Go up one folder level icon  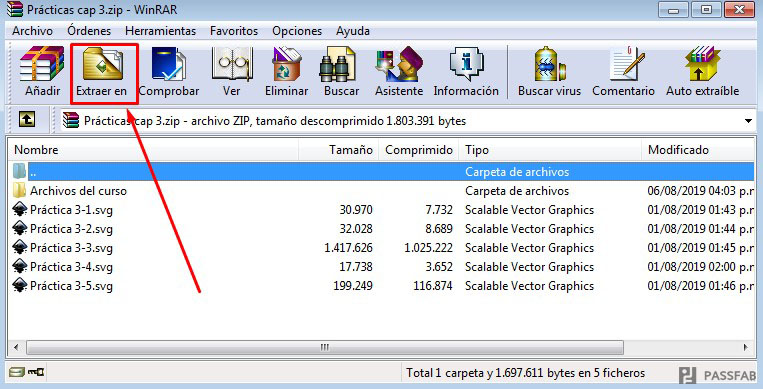pyautogui.click(x=27, y=119)
